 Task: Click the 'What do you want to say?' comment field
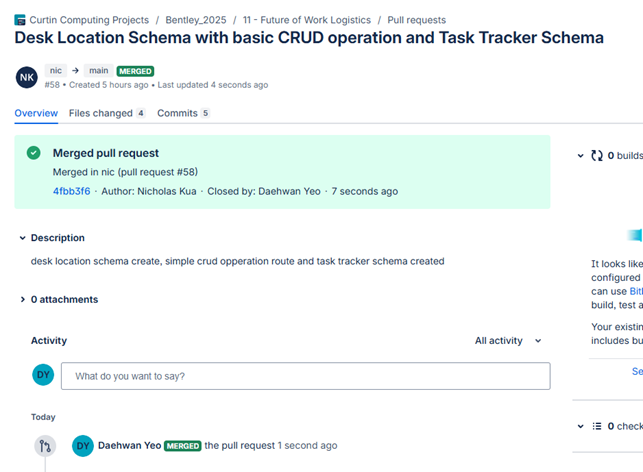305,376
